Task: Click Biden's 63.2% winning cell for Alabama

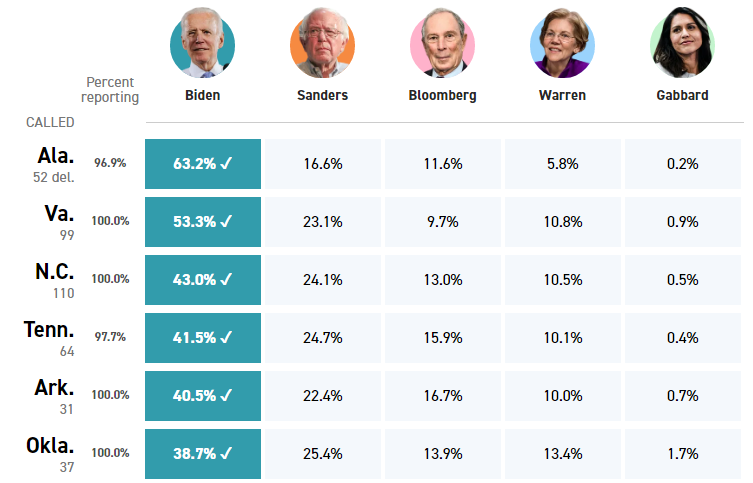Action: pyautogui.click(x=203, y=164)
